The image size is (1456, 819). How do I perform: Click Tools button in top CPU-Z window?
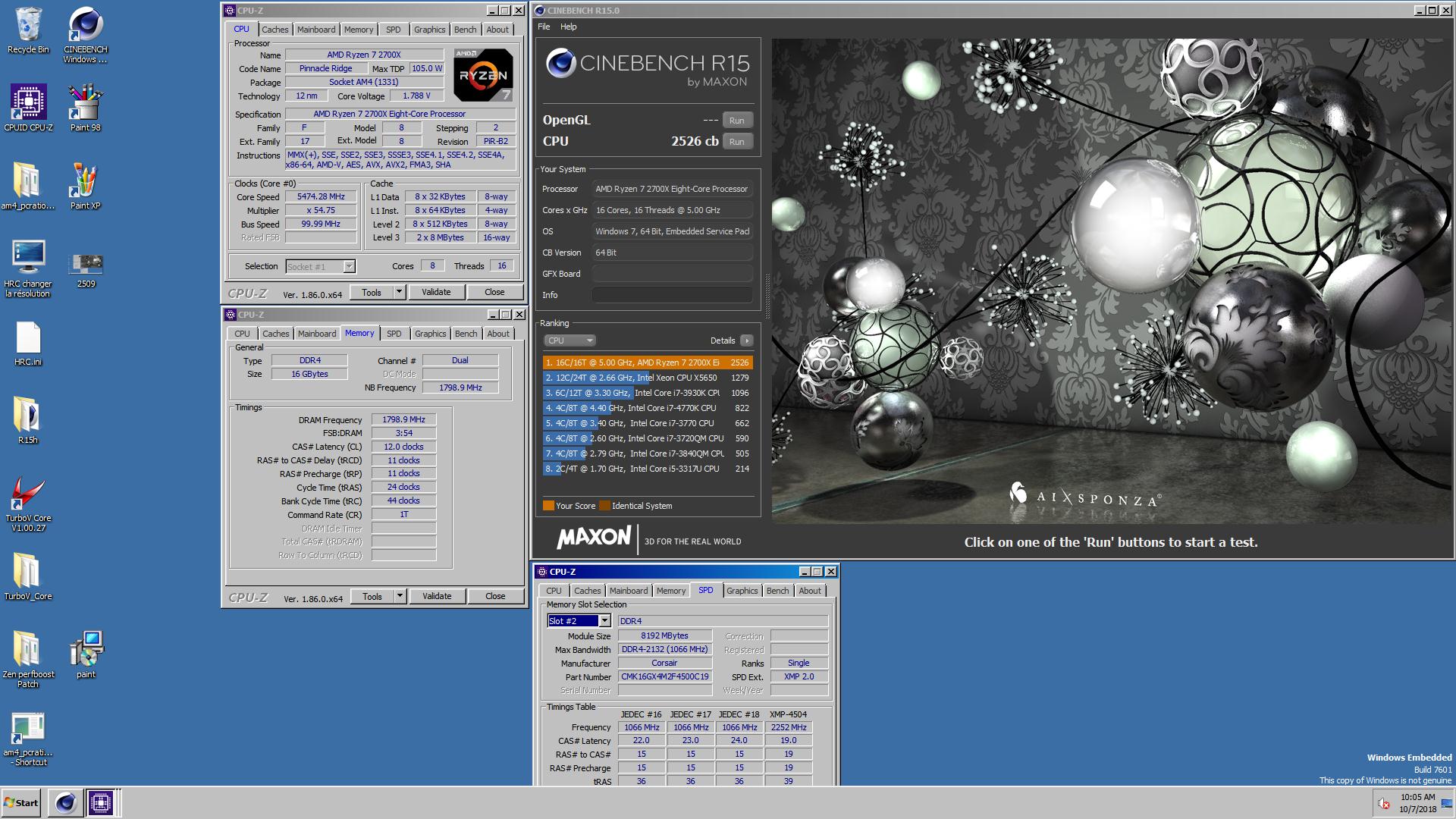coord(372,292)
